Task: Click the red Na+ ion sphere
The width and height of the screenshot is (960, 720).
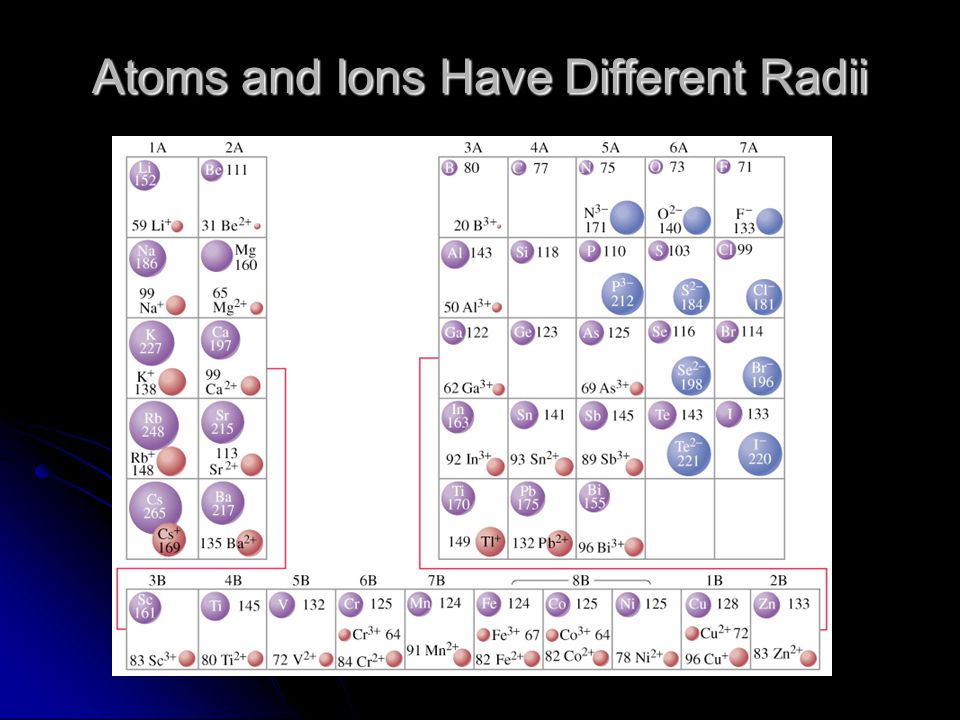Action: 176,305
